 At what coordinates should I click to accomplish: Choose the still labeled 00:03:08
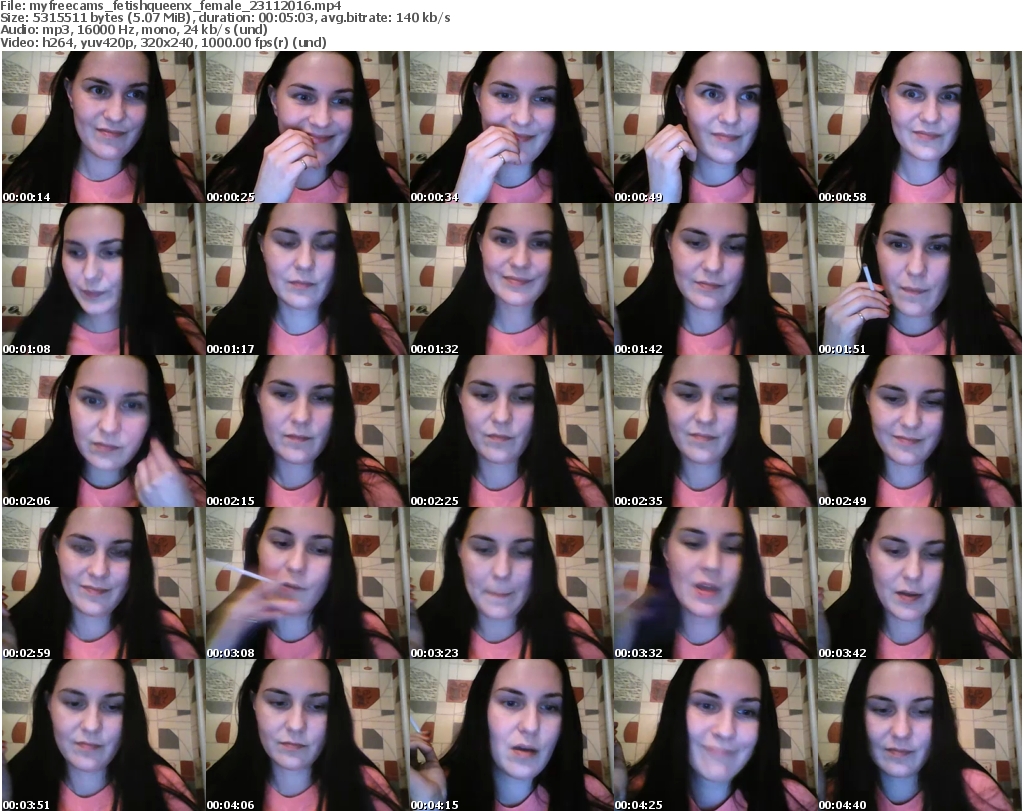tap(307, 583)
